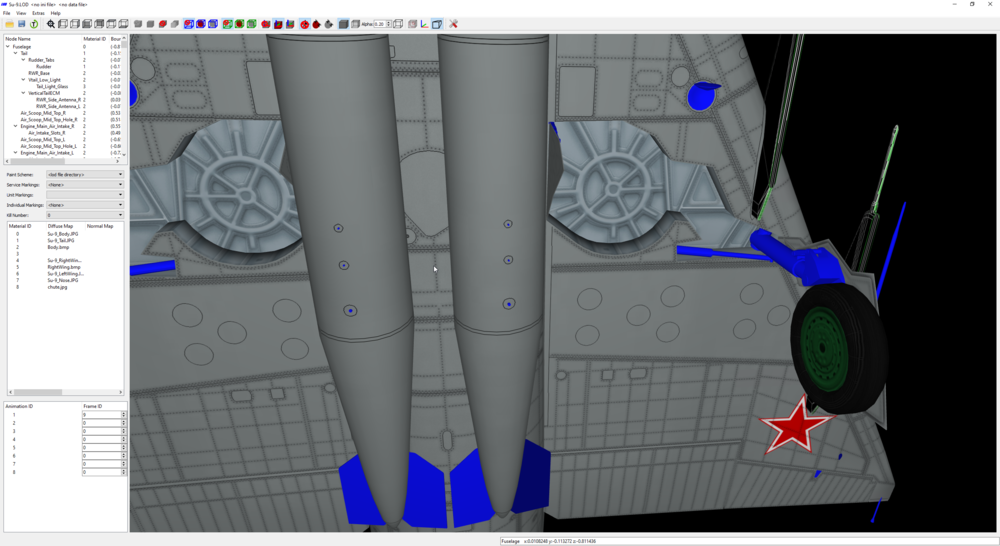Click the wireframe cube icon right of Alpha
1000x546 pixels.
pos(398,24)
